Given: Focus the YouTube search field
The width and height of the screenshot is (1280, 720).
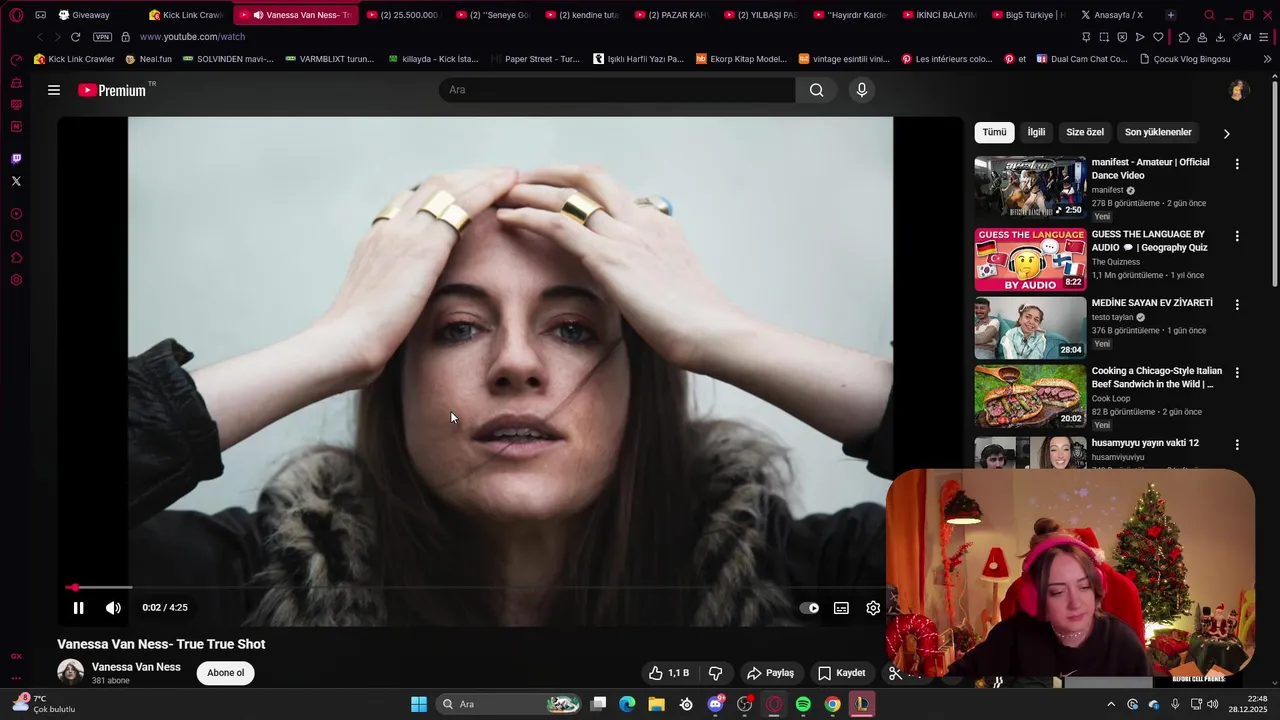Looking at the screenshot, I should [x=617, y=90].
